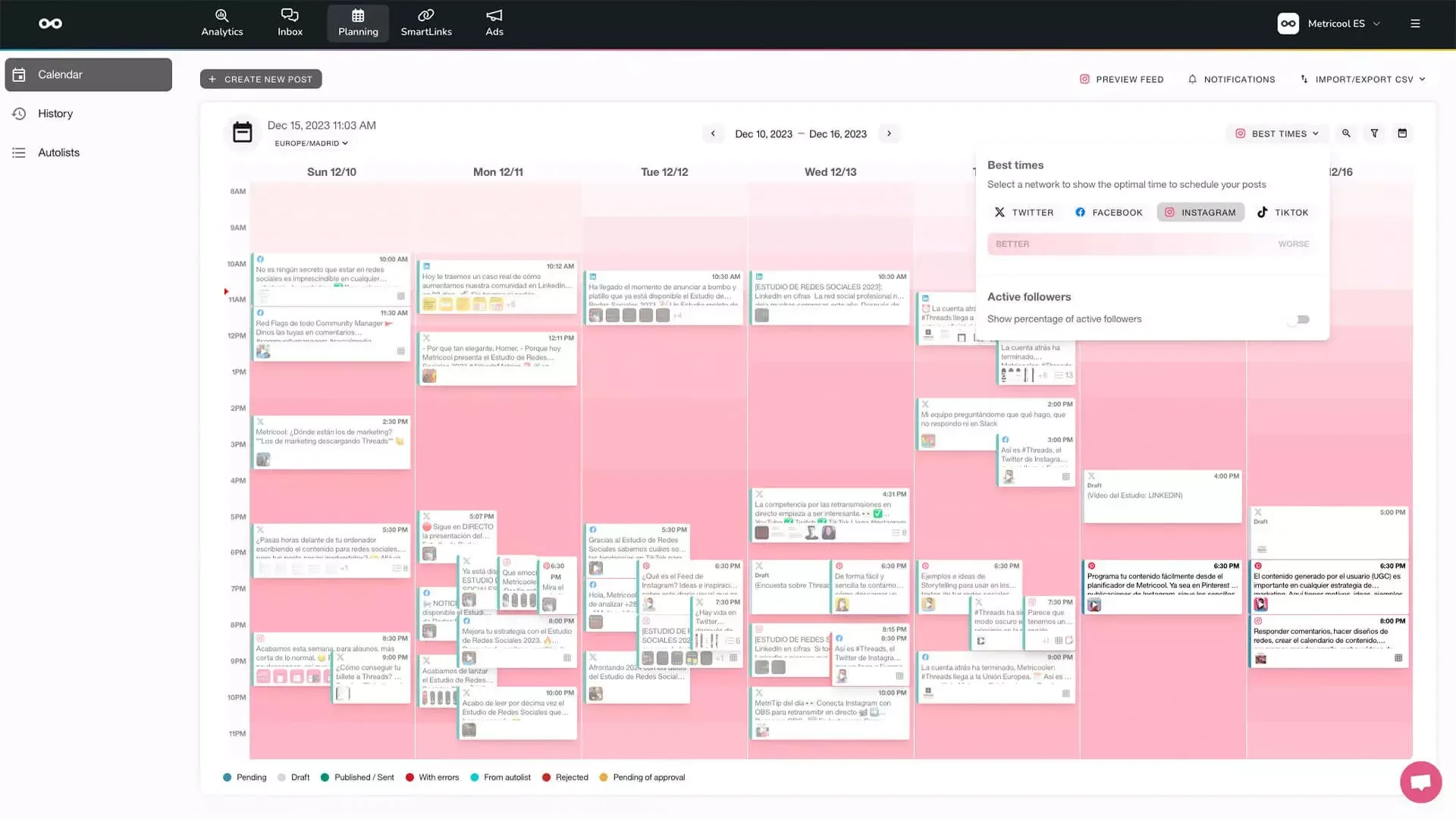Open the Inbox section
The height and width of the screenshot is (819, 1456).
[x=290, y=23]
